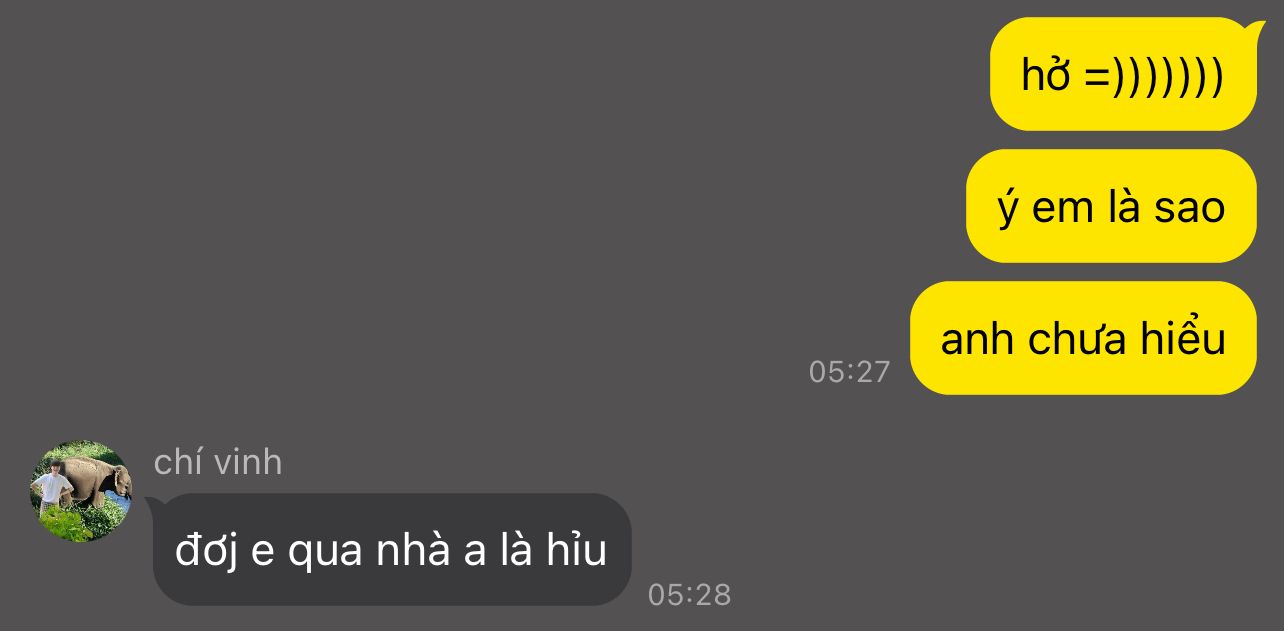Open chí vinh's profile avatar photo
The width and height of the screenshot is (1284, 631).
(81, 491)
